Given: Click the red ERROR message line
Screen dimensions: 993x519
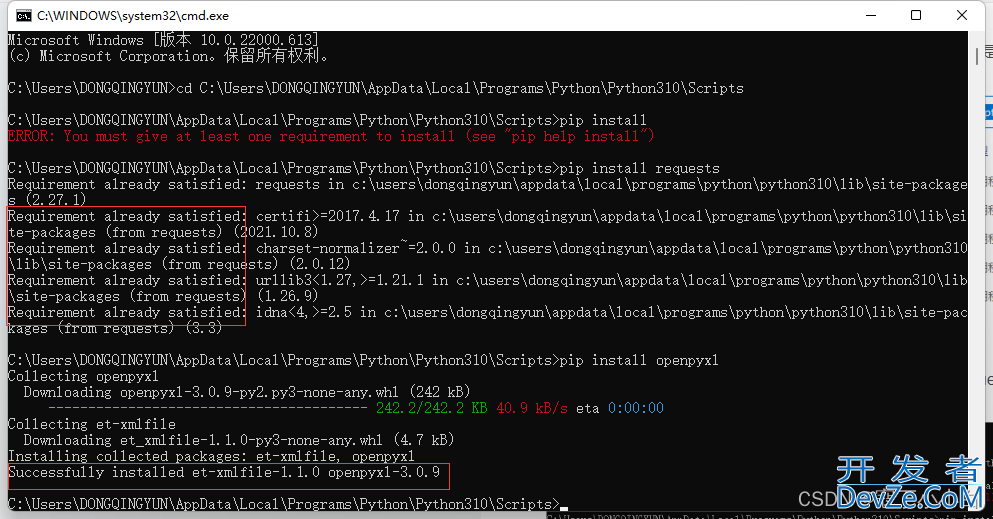Looking at the screenshot, I should click(x=331, y=136).
